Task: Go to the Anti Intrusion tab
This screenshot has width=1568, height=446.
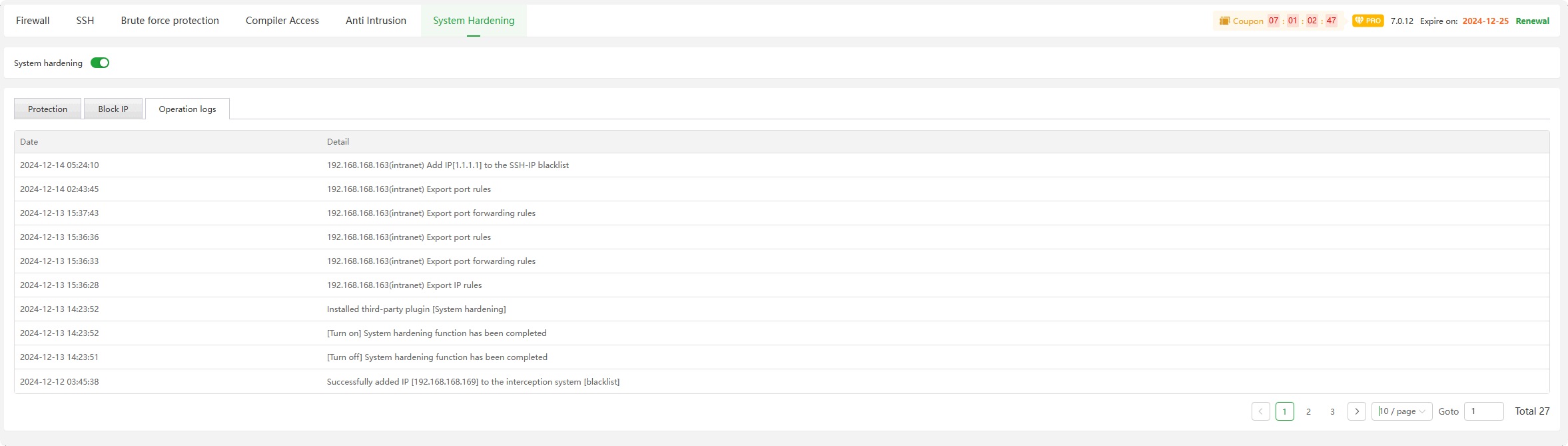Action: pos(376,21)
